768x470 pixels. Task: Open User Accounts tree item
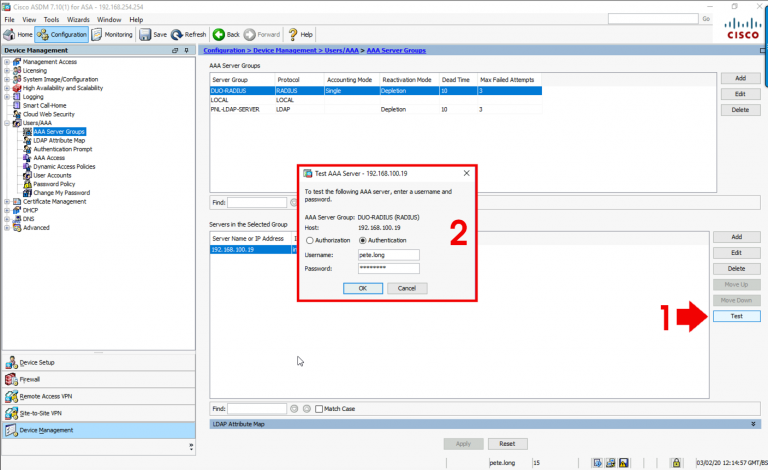[52, 175]
